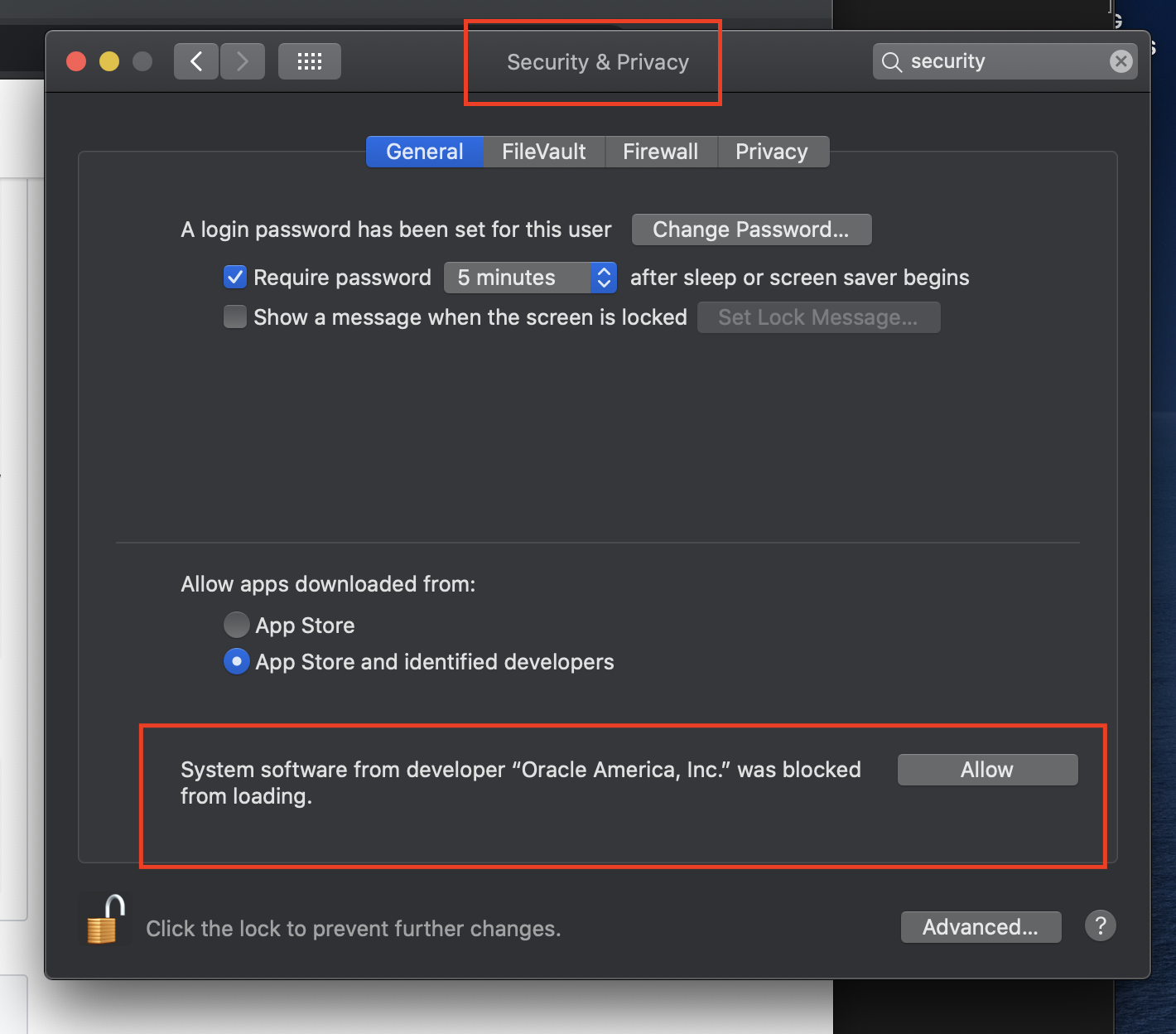Enable Show a message when screen is locked
This screenshot has width=1176, height=1034.
[235, 317]
